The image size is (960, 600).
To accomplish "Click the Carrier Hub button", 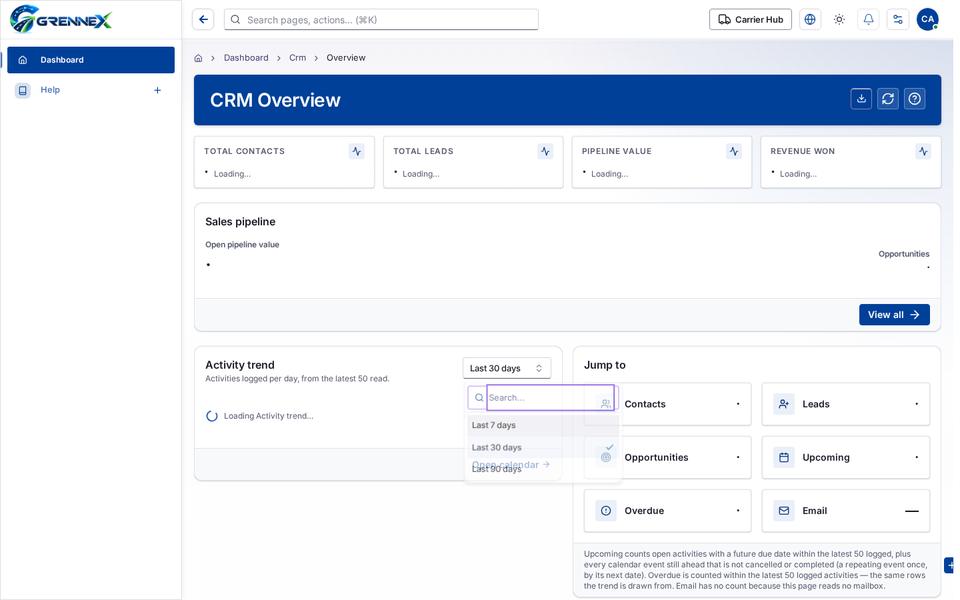I will point(750,20).
